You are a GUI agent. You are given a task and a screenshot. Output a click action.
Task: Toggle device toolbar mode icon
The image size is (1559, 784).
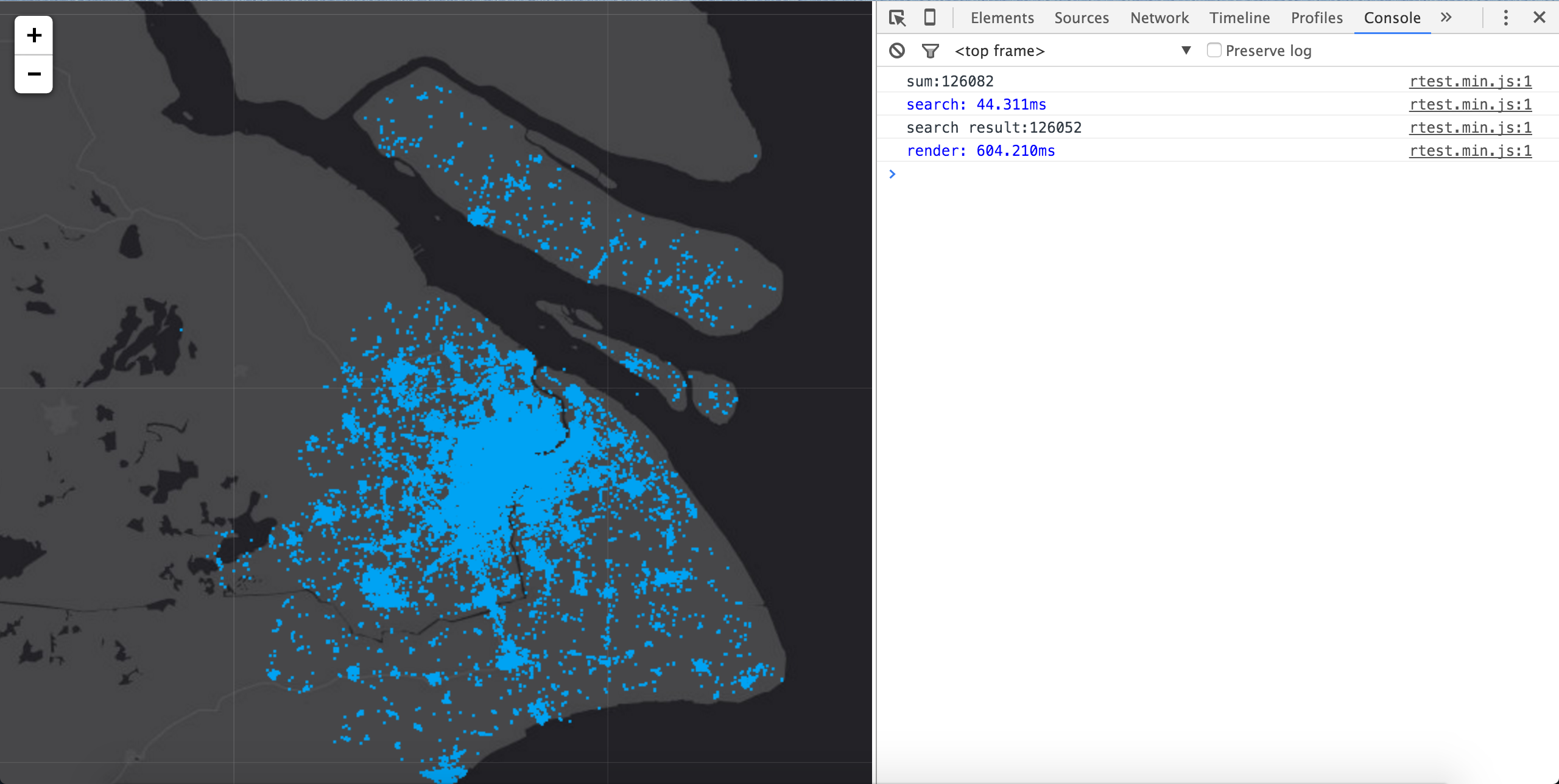coord(929,18)
